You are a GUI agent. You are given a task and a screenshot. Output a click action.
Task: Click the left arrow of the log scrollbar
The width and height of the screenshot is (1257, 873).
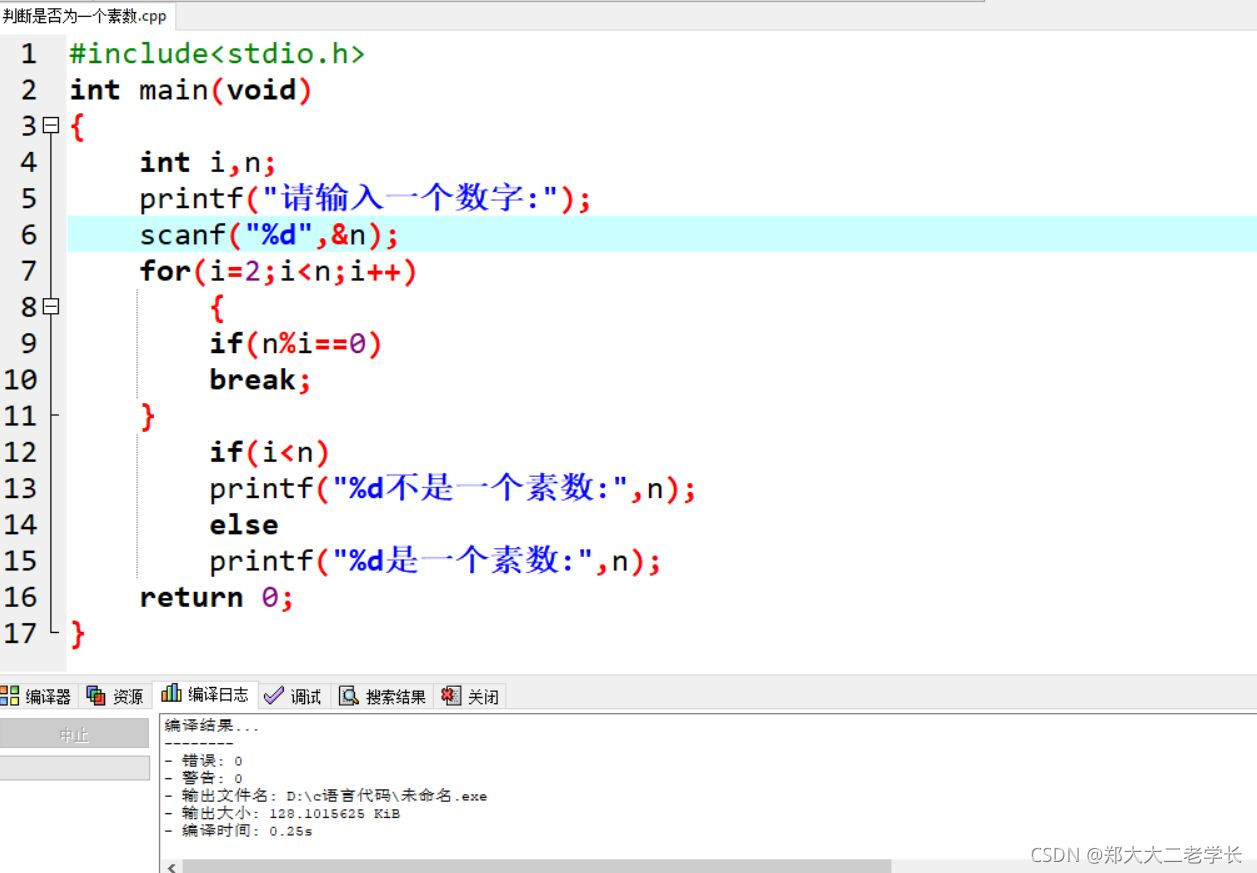(x=171, y=867)
